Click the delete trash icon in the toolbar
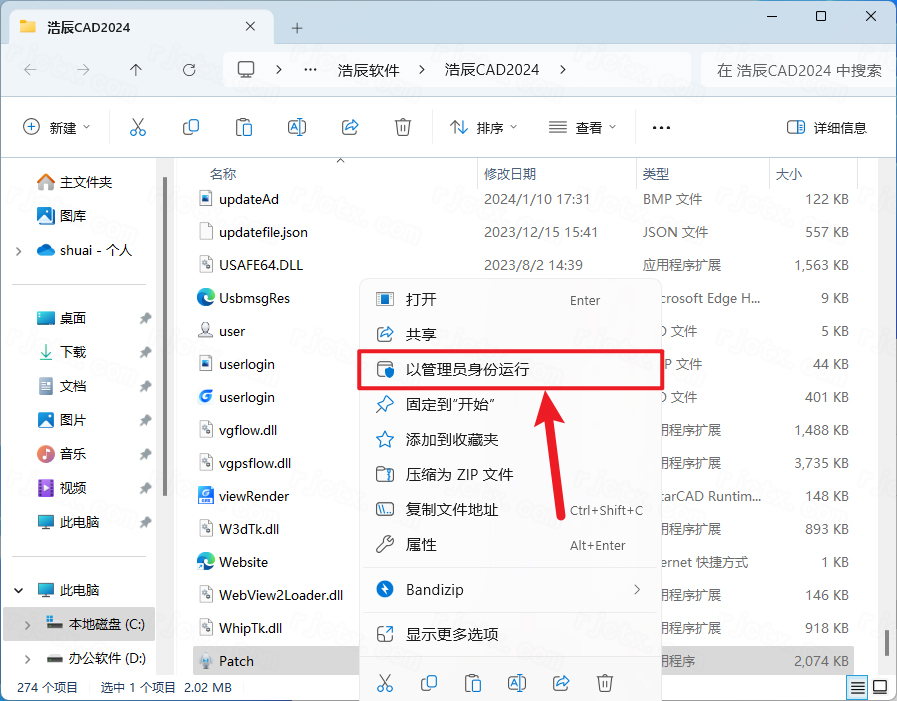 click(x=403, y=127)
